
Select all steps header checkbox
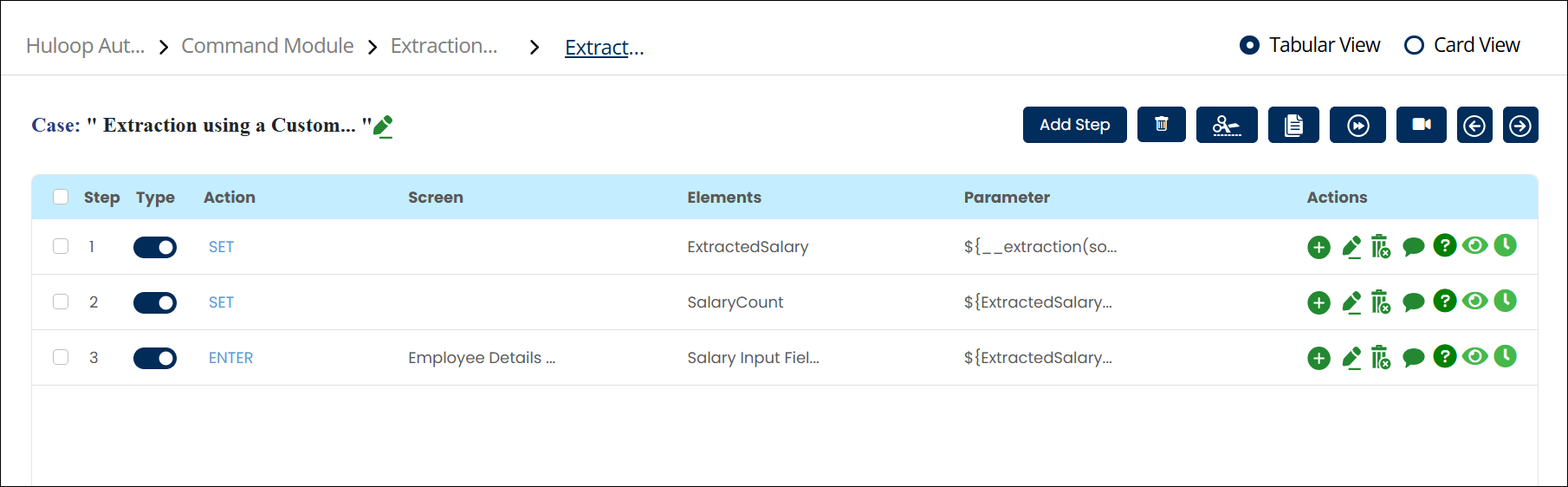pyautogui.click(x=61, y=197)
